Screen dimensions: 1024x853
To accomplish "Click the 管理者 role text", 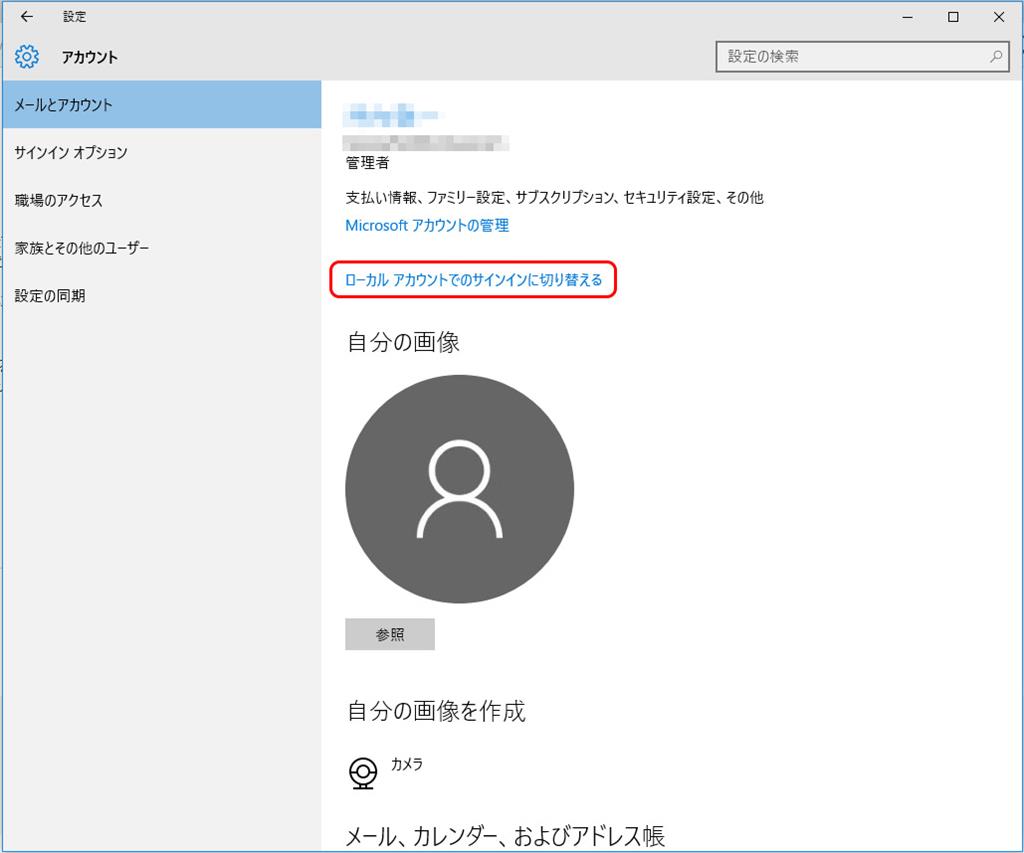I will click(367, 163).
